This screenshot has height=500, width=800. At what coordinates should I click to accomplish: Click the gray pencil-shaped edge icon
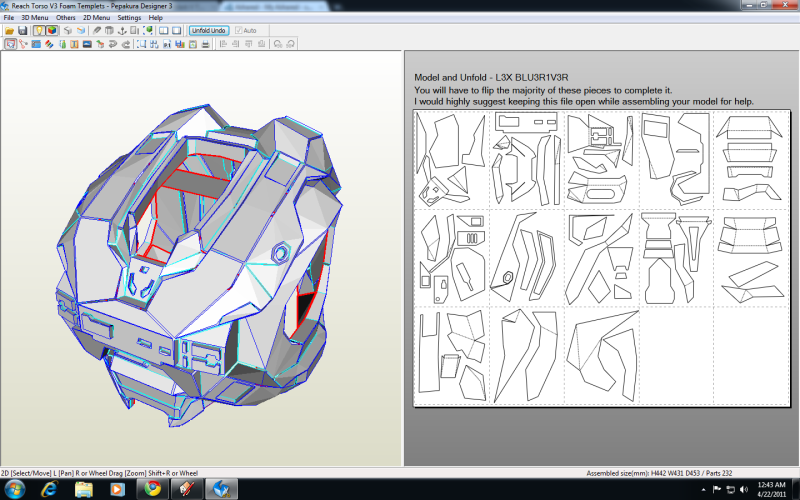pos(96,31)
